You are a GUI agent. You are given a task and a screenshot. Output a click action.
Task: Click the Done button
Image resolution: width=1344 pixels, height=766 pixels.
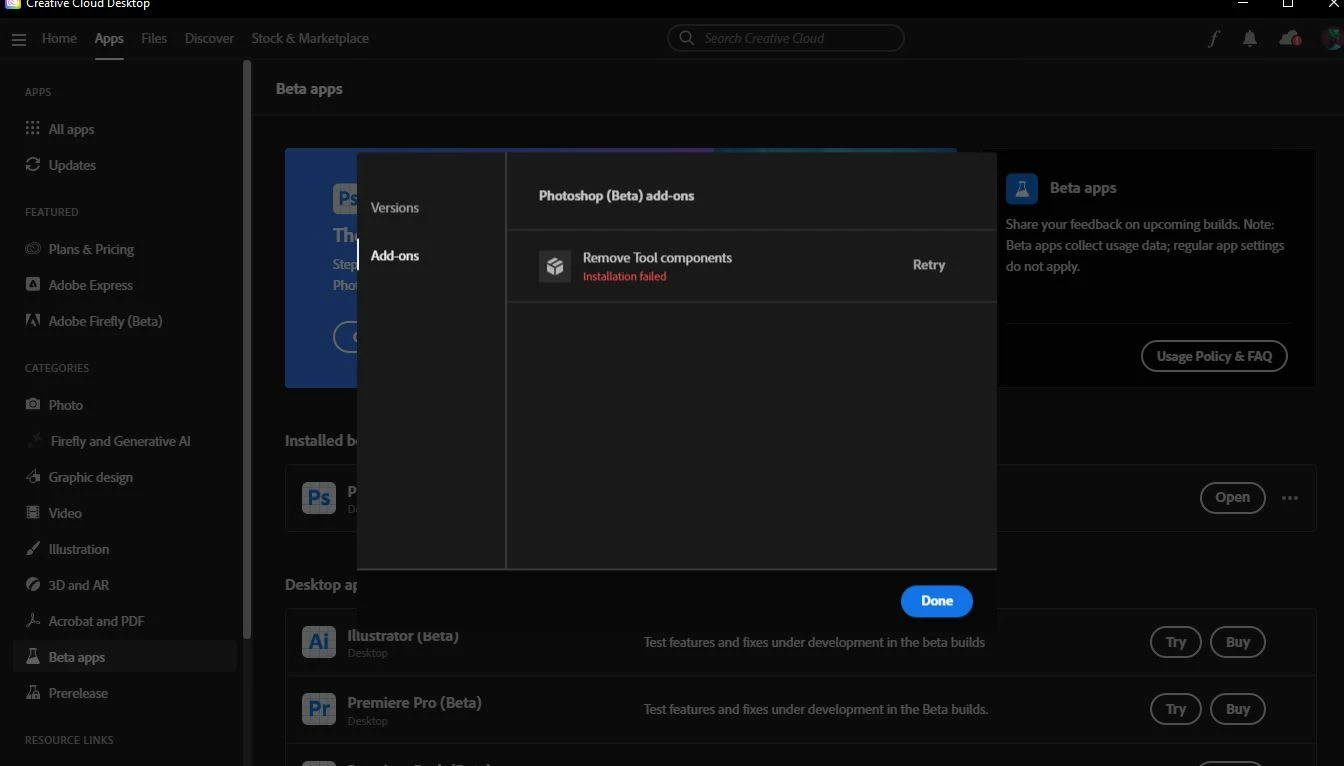[x=937, y=601]
